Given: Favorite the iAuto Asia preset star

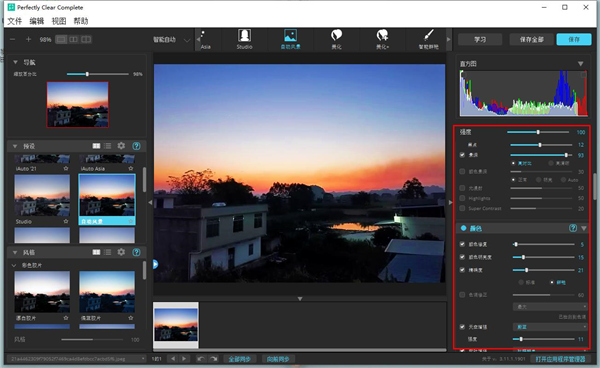Looking at the screenshot, I should point(131,168).
